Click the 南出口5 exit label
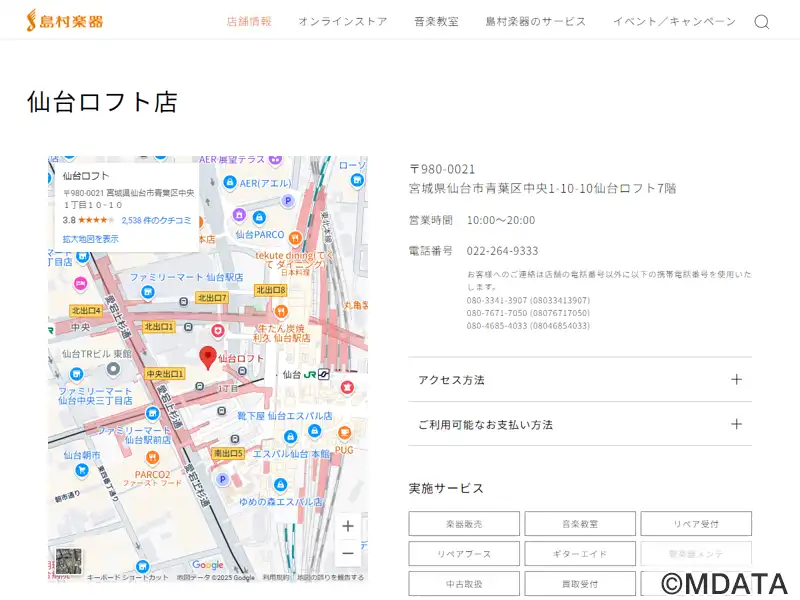 (x=228, y=453)
